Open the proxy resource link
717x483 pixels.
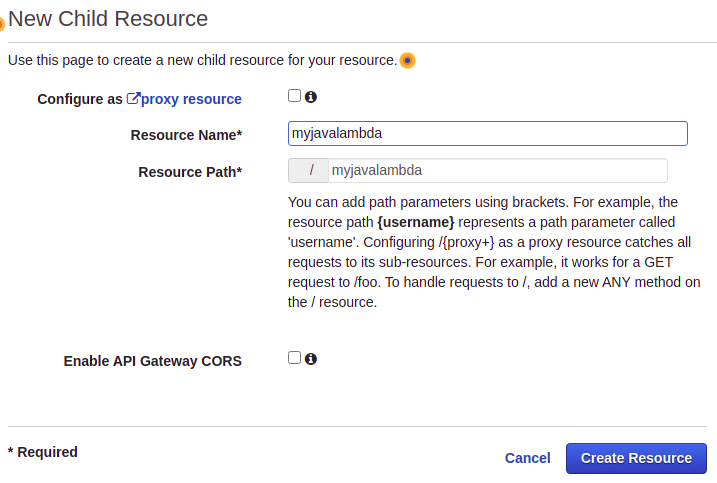[x=191, y=99]
